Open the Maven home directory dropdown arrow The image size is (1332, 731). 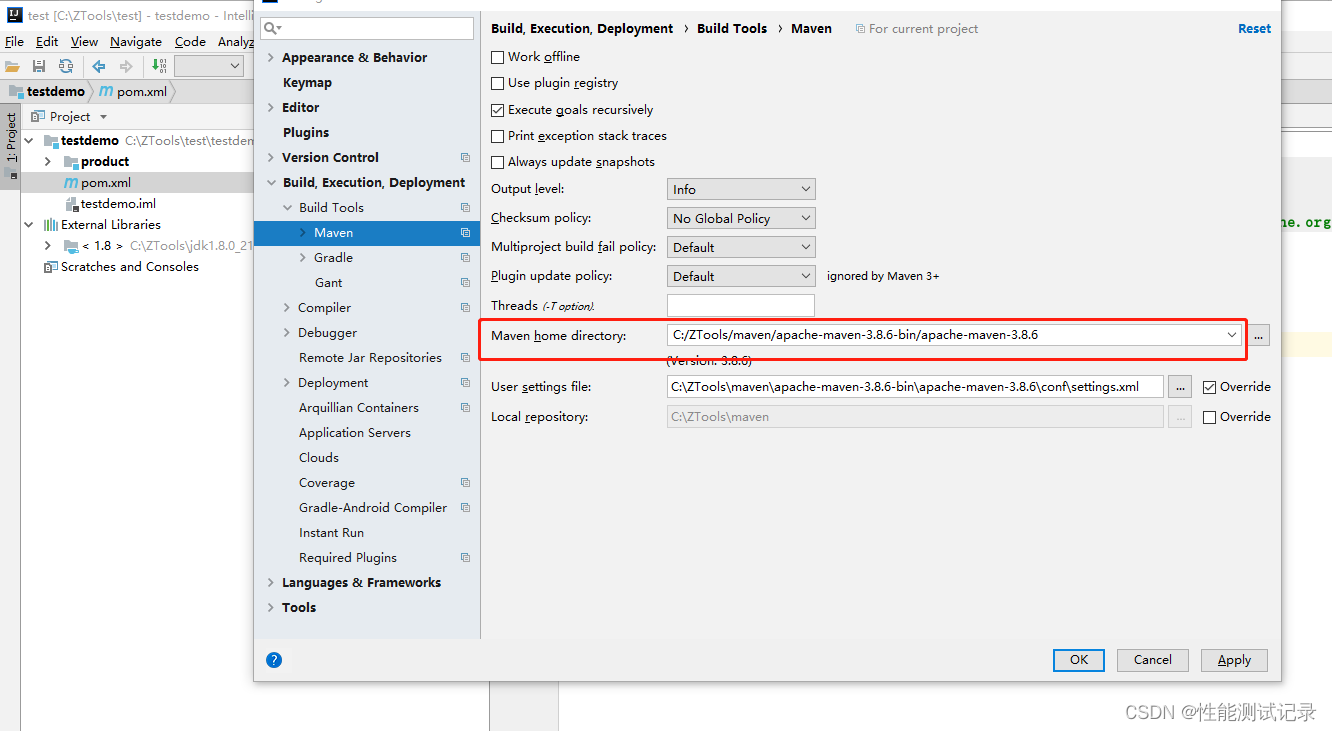tap(1232, 335)
